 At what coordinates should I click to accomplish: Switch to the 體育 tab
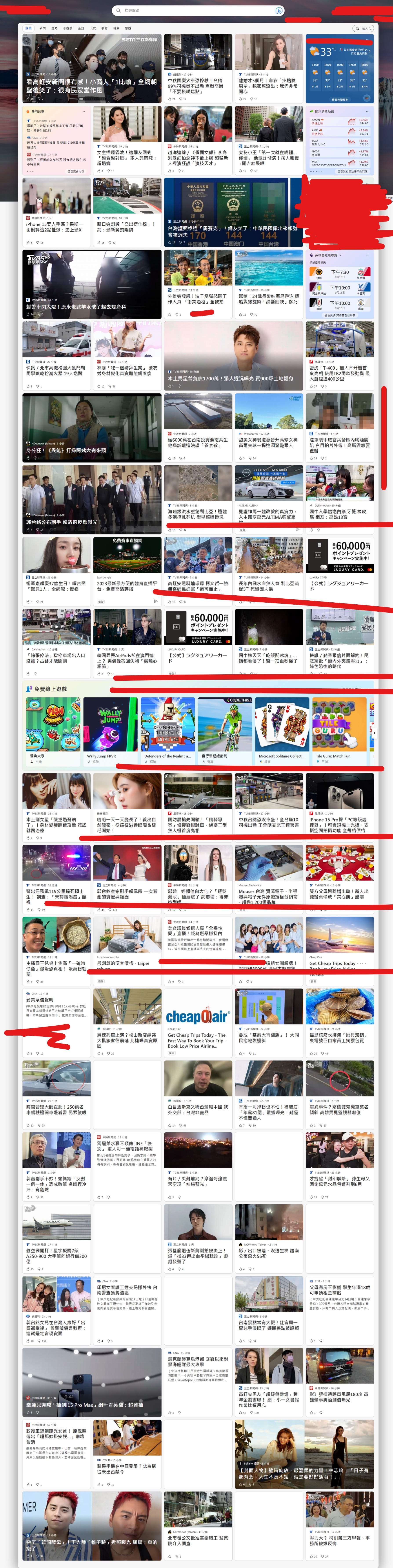point(54,28)
